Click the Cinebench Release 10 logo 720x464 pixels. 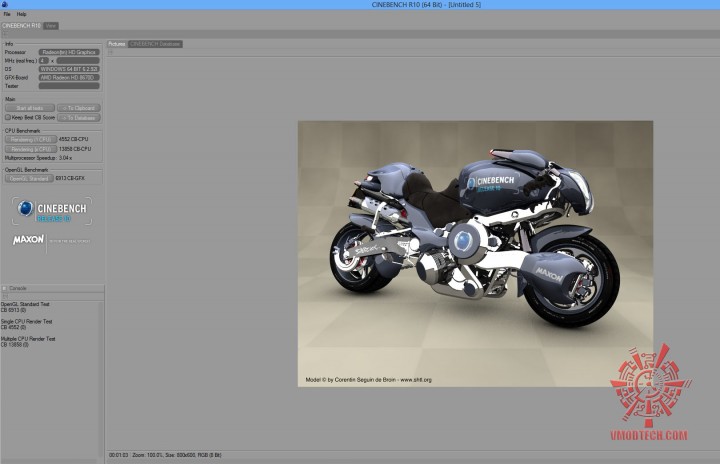[x=52, y=211]
